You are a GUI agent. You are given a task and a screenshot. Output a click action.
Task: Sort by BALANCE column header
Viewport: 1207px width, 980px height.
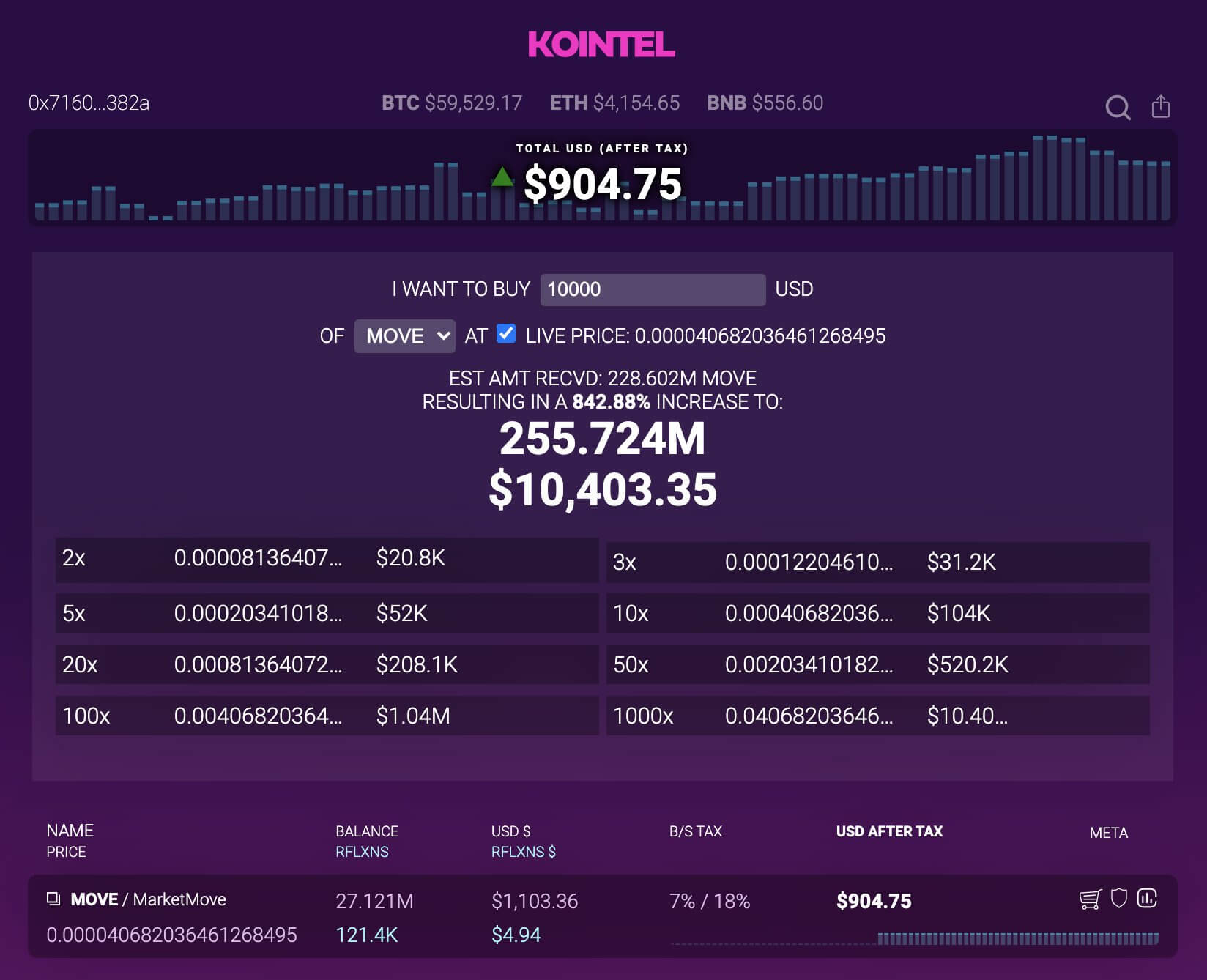point(367,831)
